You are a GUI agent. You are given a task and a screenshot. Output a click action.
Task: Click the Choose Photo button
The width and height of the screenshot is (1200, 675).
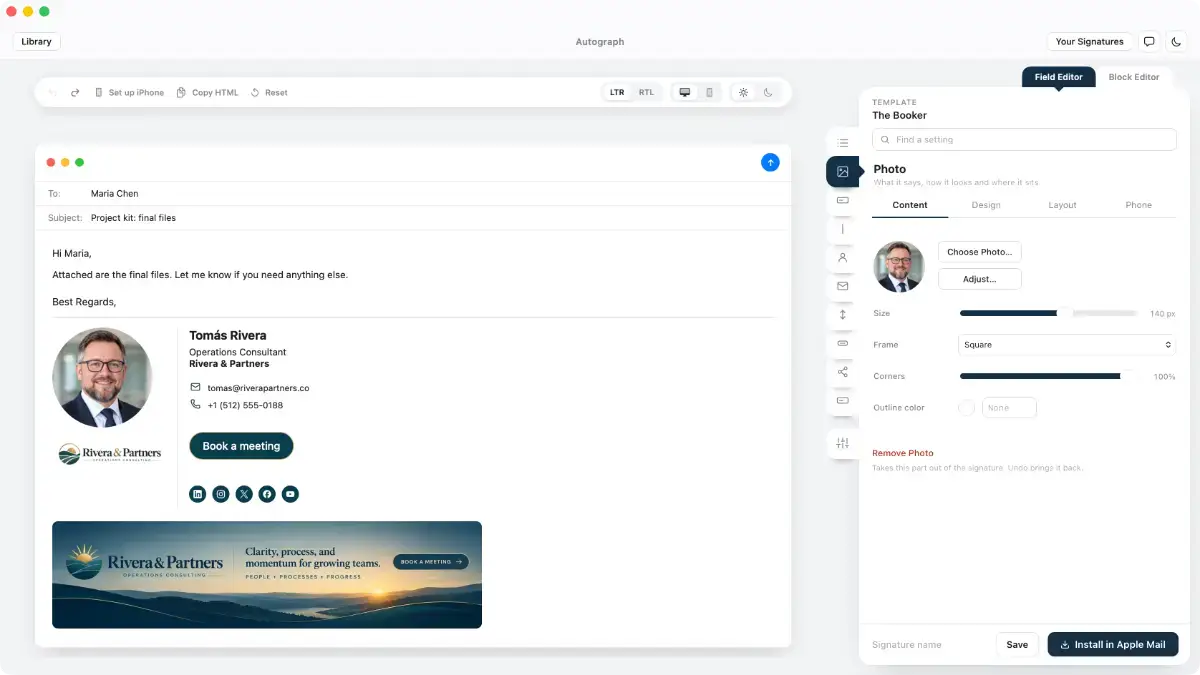(980, 252)
